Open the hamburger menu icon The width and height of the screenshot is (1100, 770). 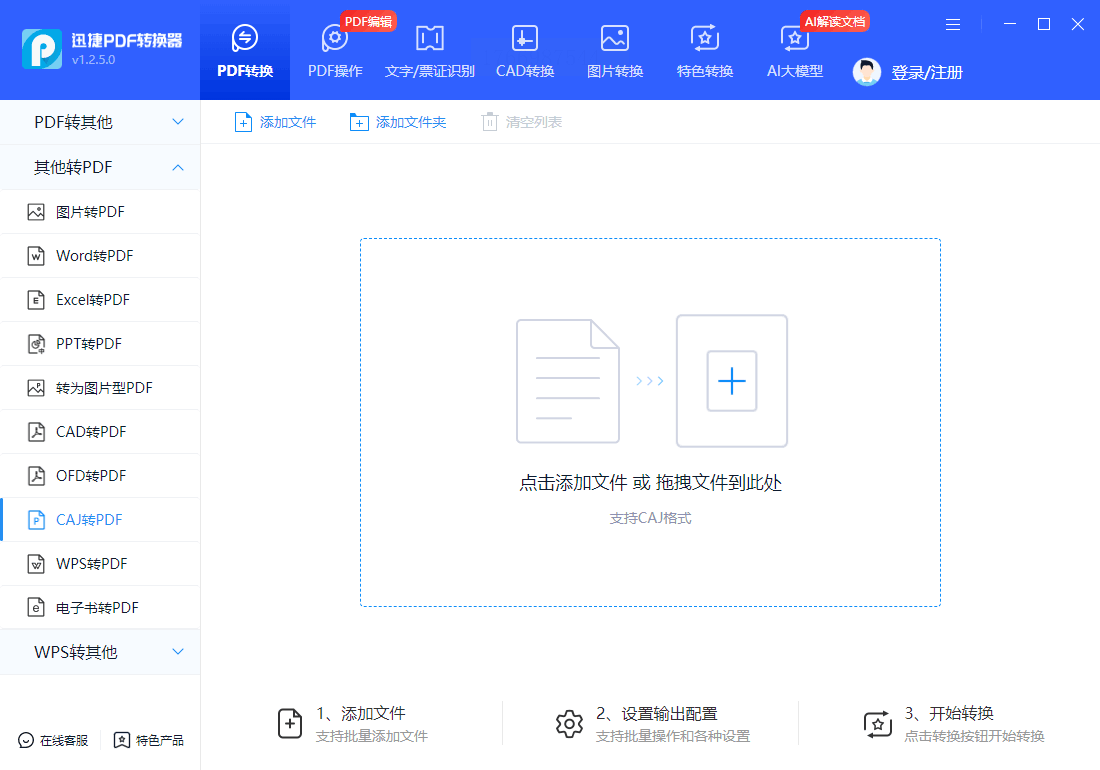pos(953,25)
